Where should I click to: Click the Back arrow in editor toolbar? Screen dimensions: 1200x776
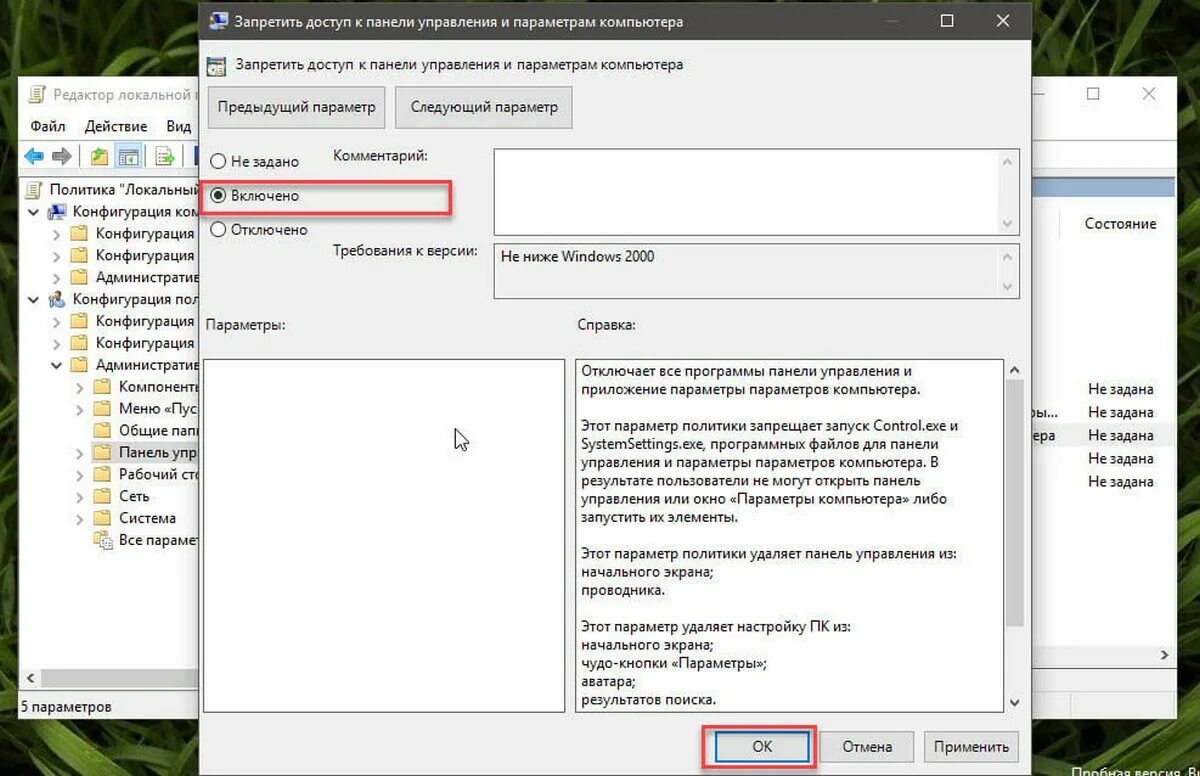35,156
